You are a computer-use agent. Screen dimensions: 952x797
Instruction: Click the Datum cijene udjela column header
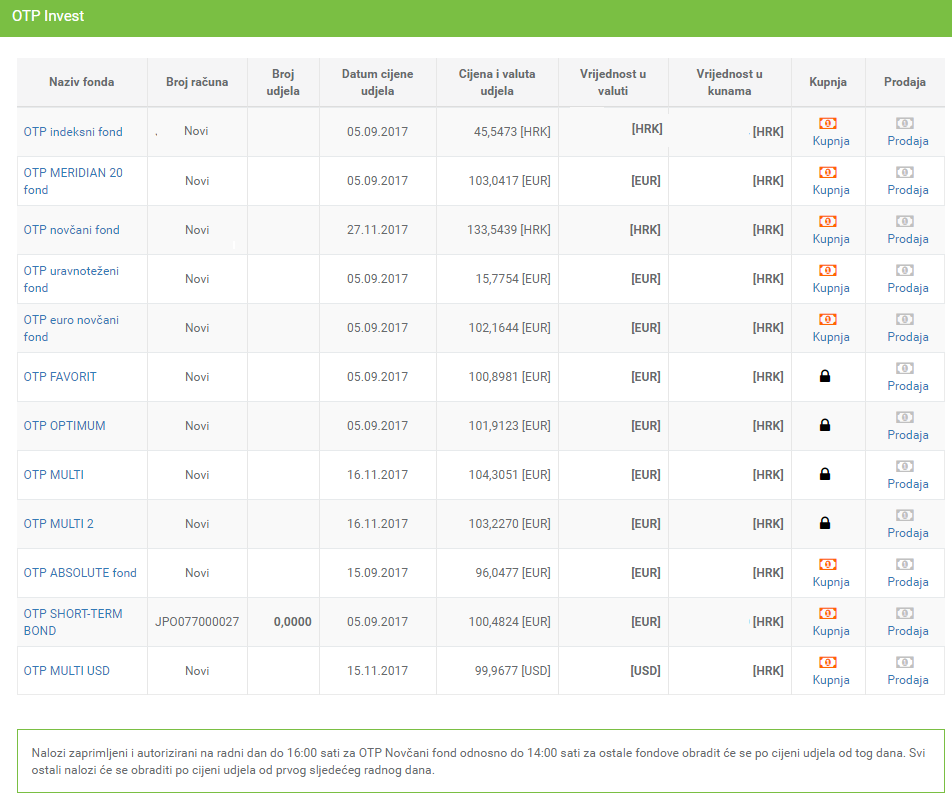[x=378, y=83]
